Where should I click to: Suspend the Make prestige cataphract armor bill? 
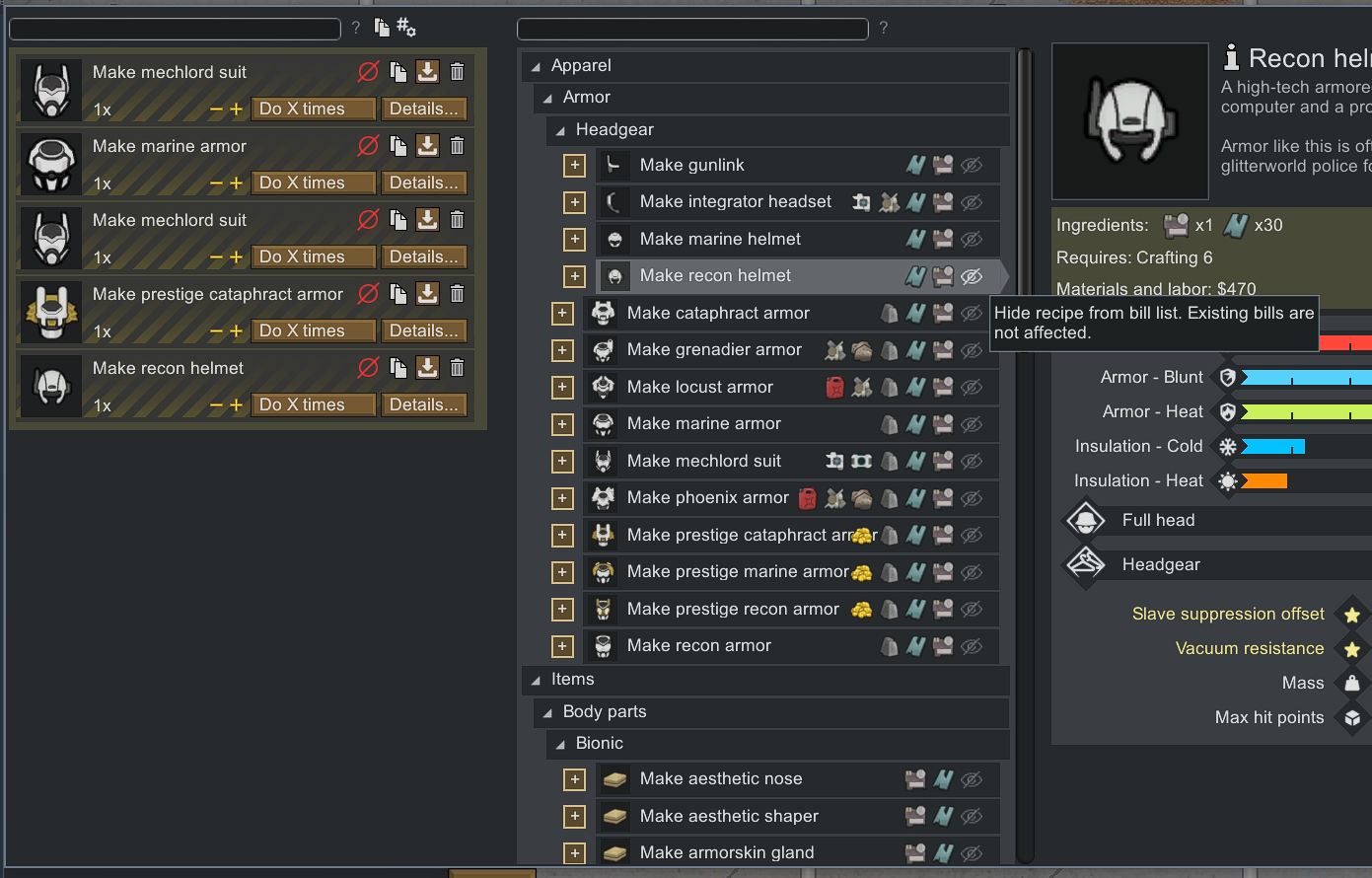368,294
